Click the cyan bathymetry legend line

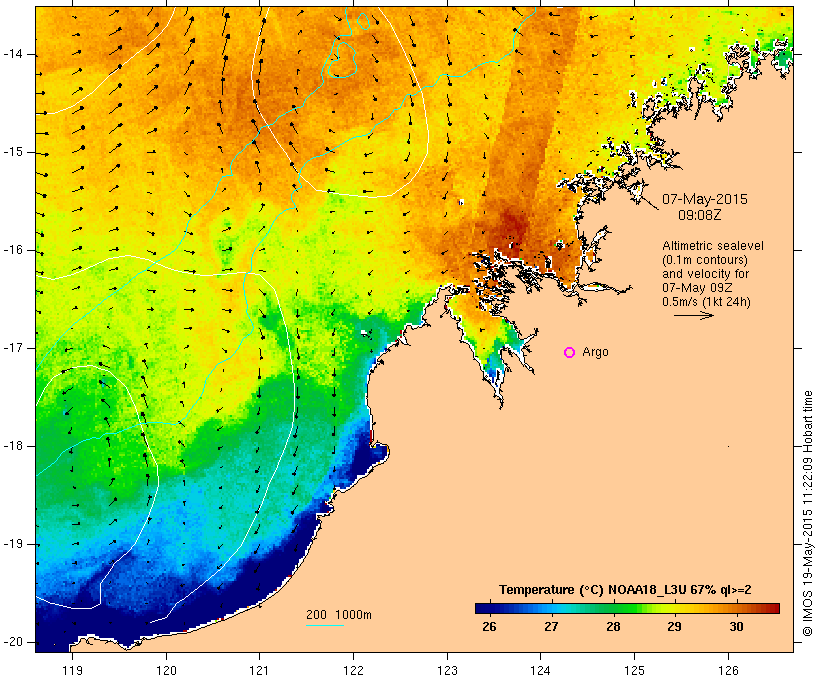click(x=325, y=625)
